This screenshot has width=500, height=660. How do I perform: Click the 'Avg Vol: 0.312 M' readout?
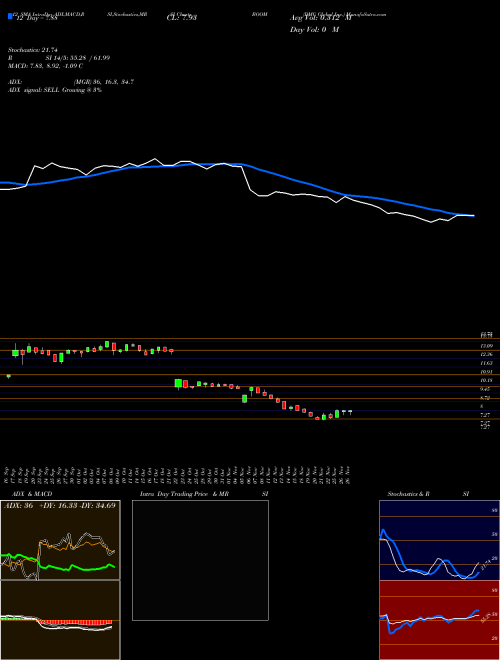point(320,18)
